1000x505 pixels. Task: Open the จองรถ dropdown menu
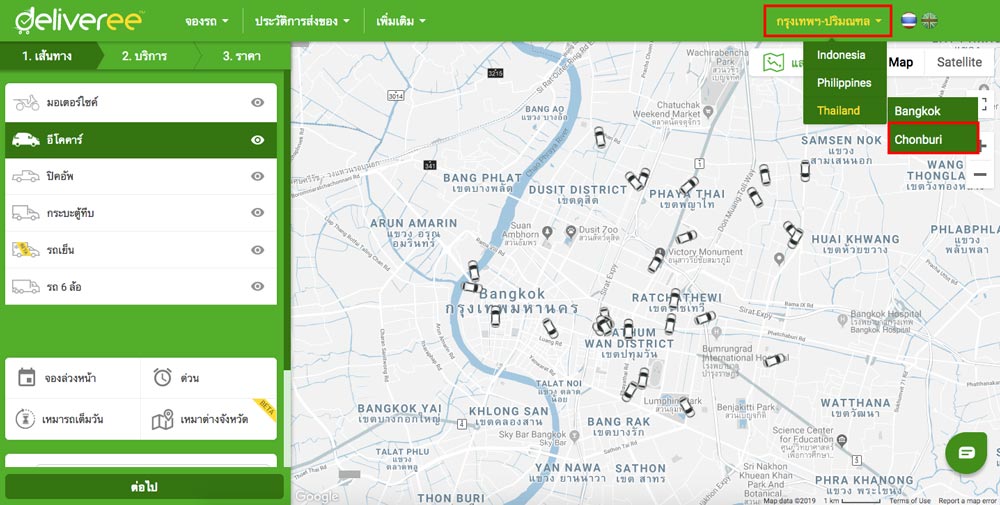[207, 21]
